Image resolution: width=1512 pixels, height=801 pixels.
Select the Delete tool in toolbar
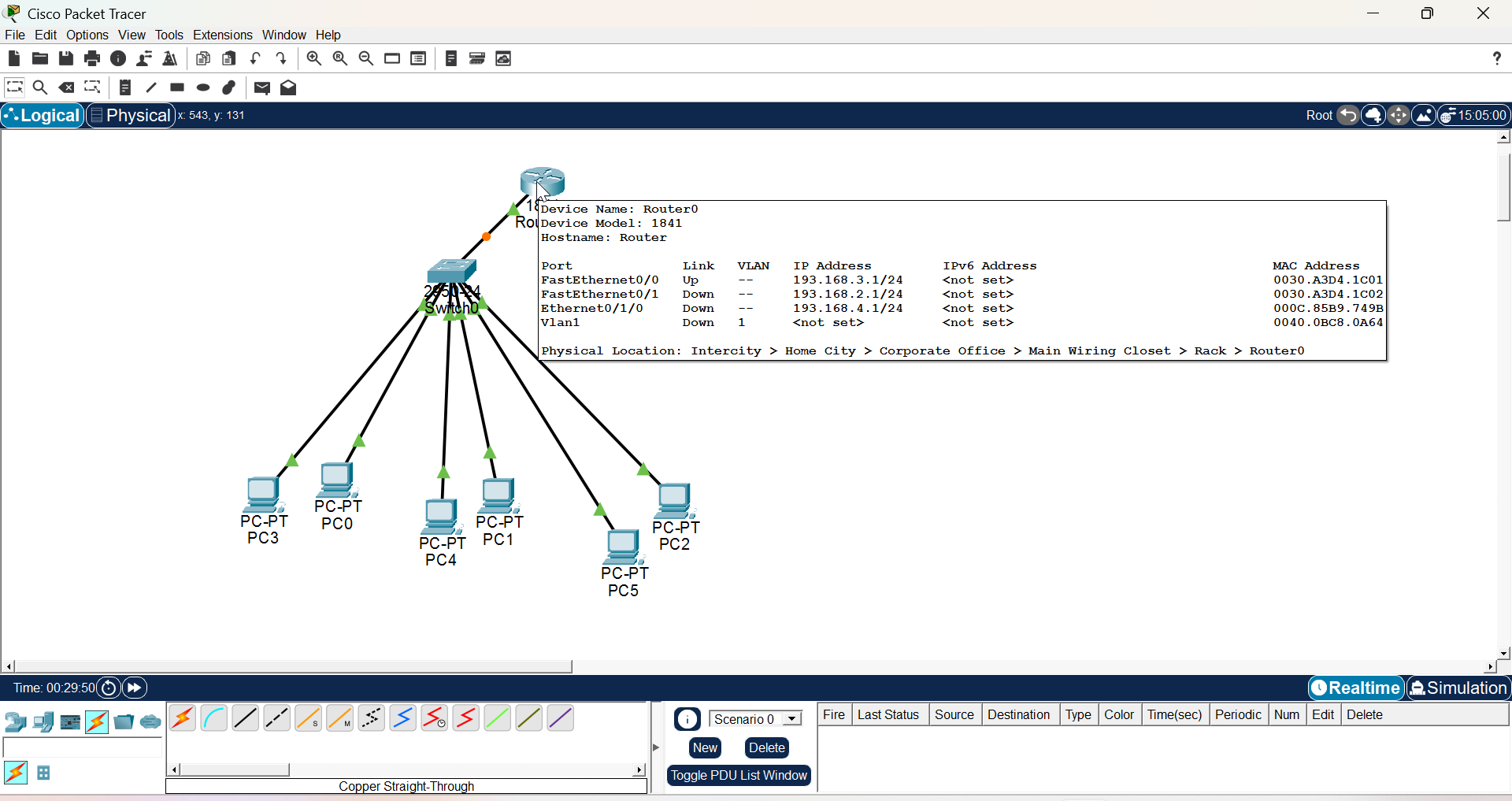(x=67, y=87)
